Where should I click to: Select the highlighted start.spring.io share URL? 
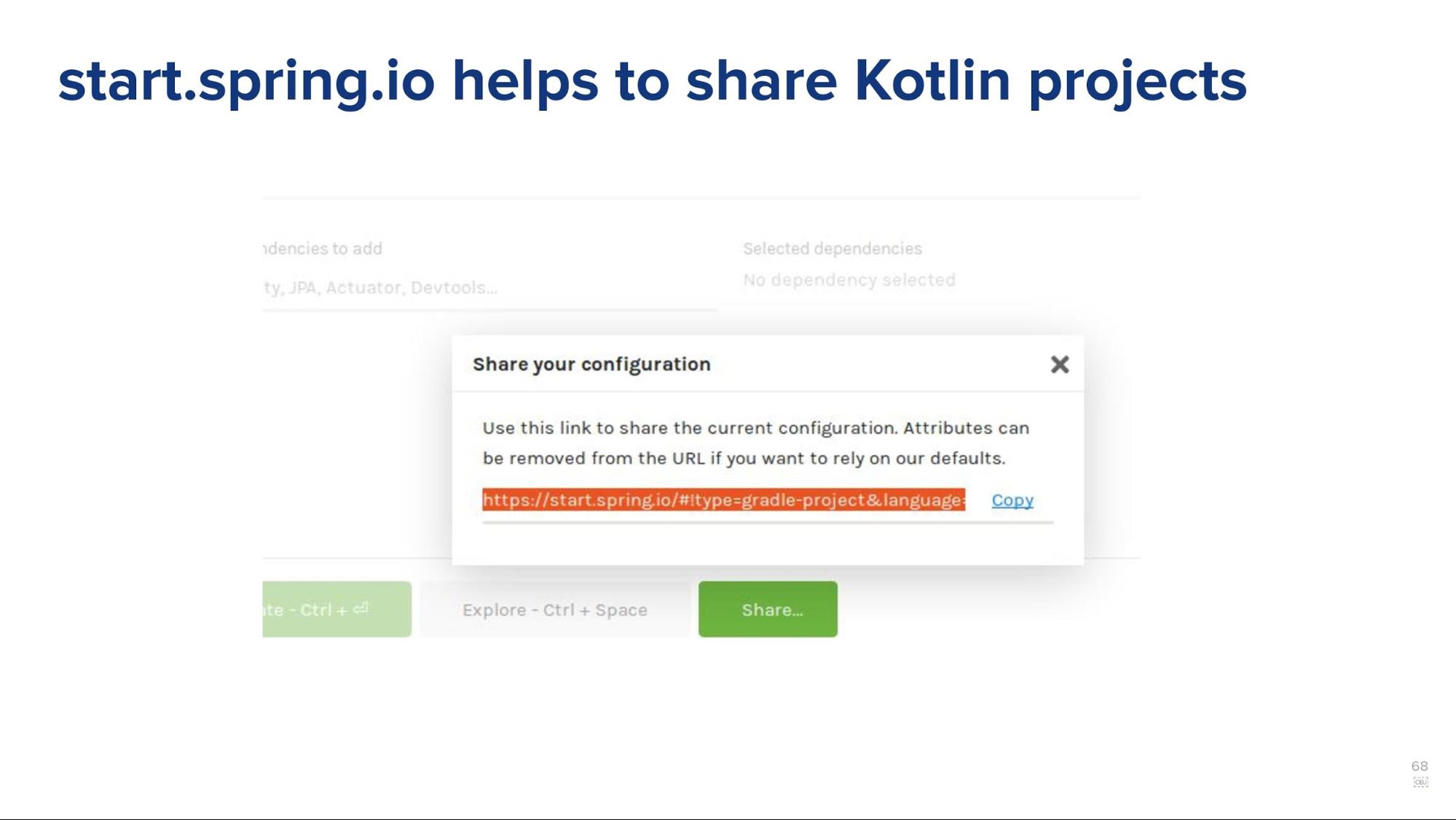coord(723,500)
